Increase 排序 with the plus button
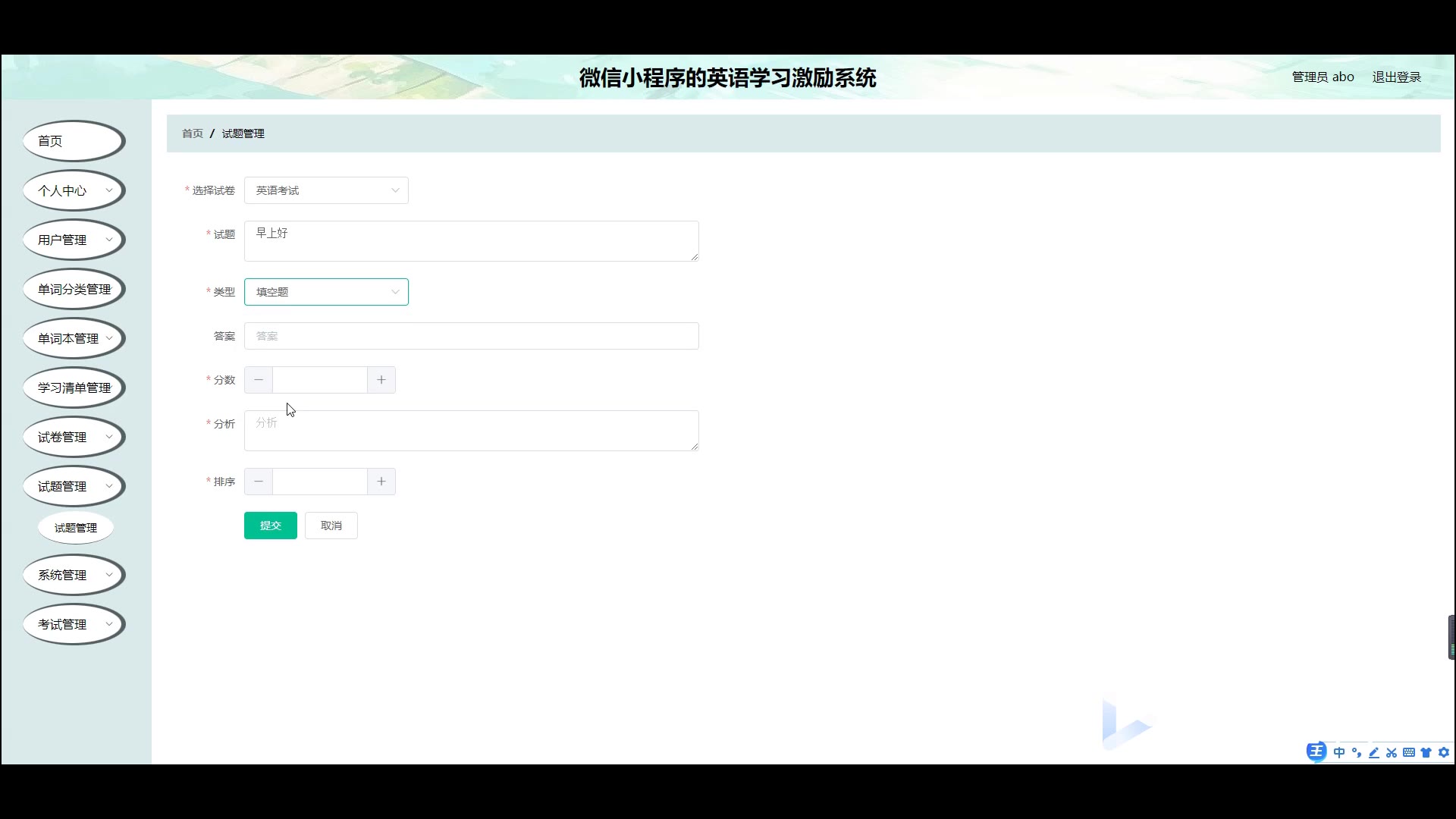This screenshot has width=1456, height=819. (381, 482)
